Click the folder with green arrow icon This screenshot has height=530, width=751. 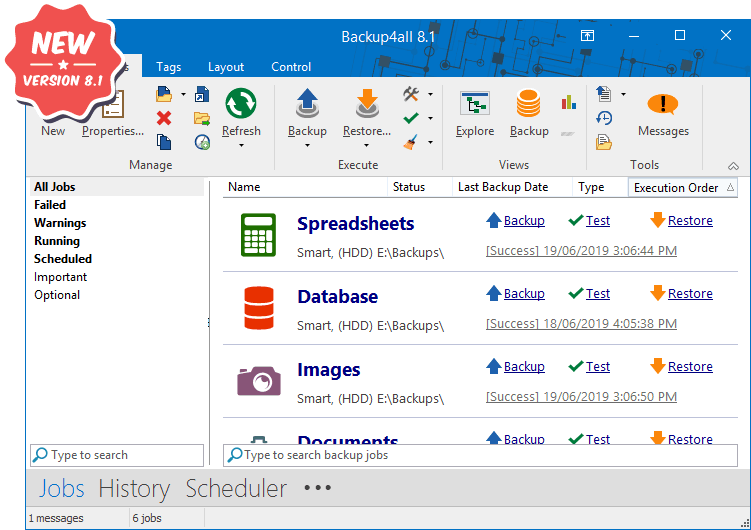(202, 118)
